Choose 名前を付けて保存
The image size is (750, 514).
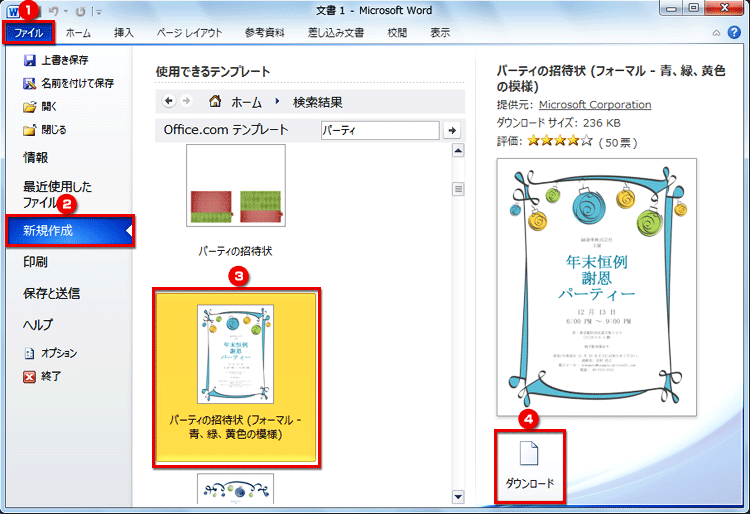click(x=68, y=83)
